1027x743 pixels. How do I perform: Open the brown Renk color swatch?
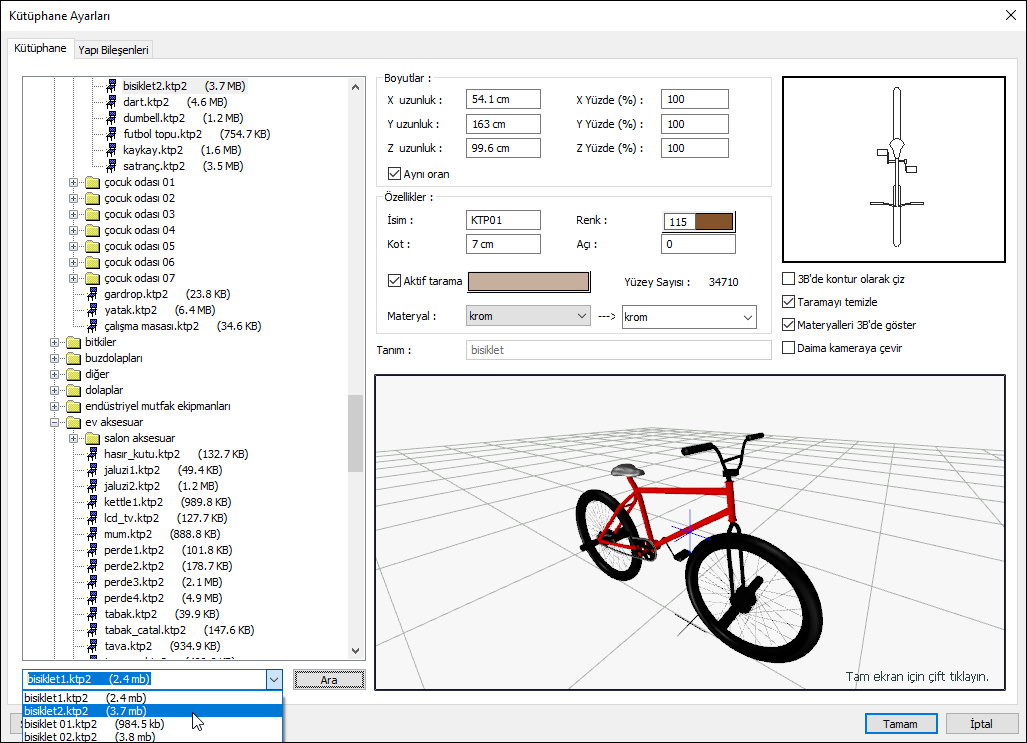pos(714,222)
